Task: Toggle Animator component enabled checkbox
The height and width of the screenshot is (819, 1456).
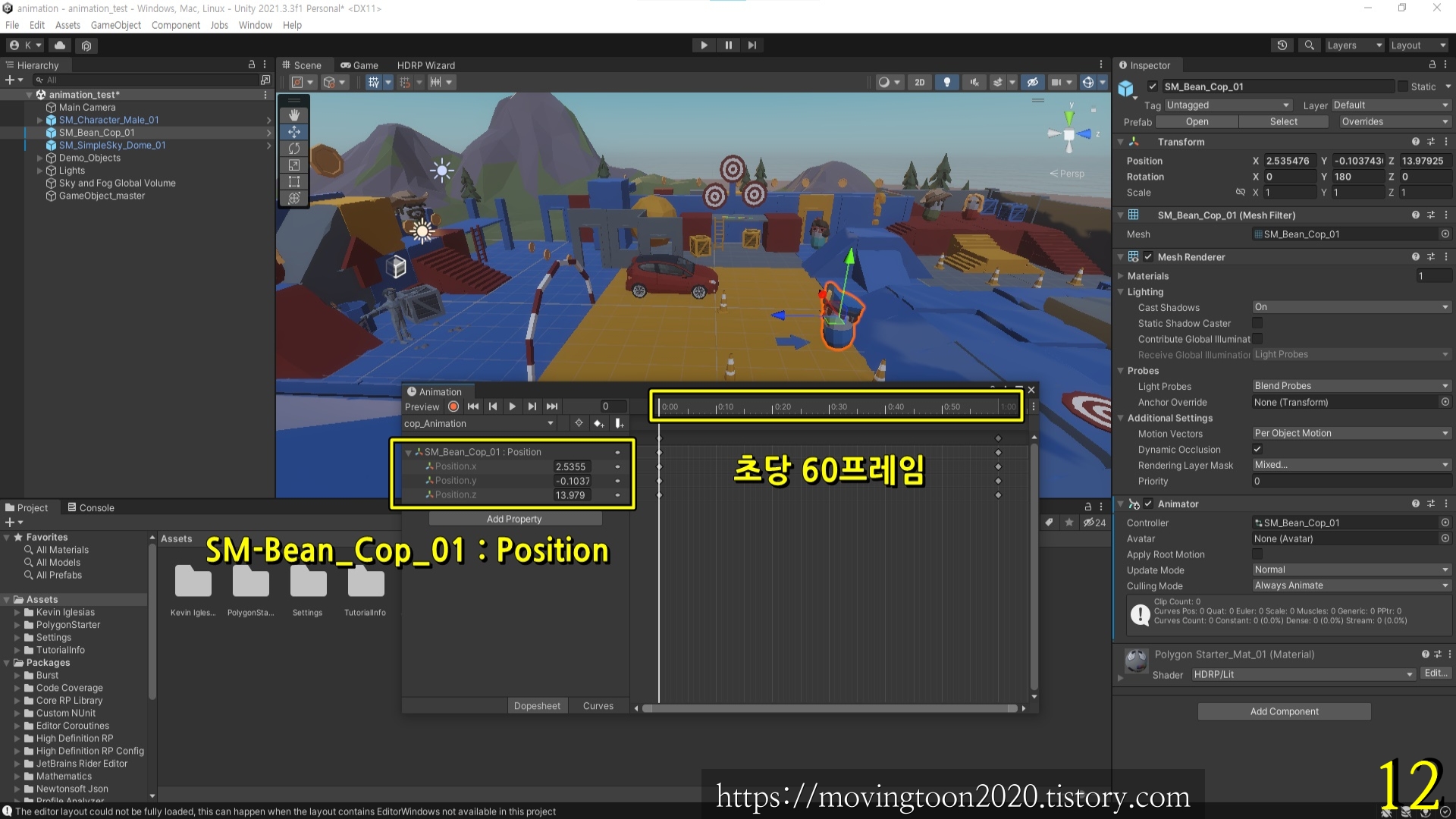Action: click(x=1148, y=504)
